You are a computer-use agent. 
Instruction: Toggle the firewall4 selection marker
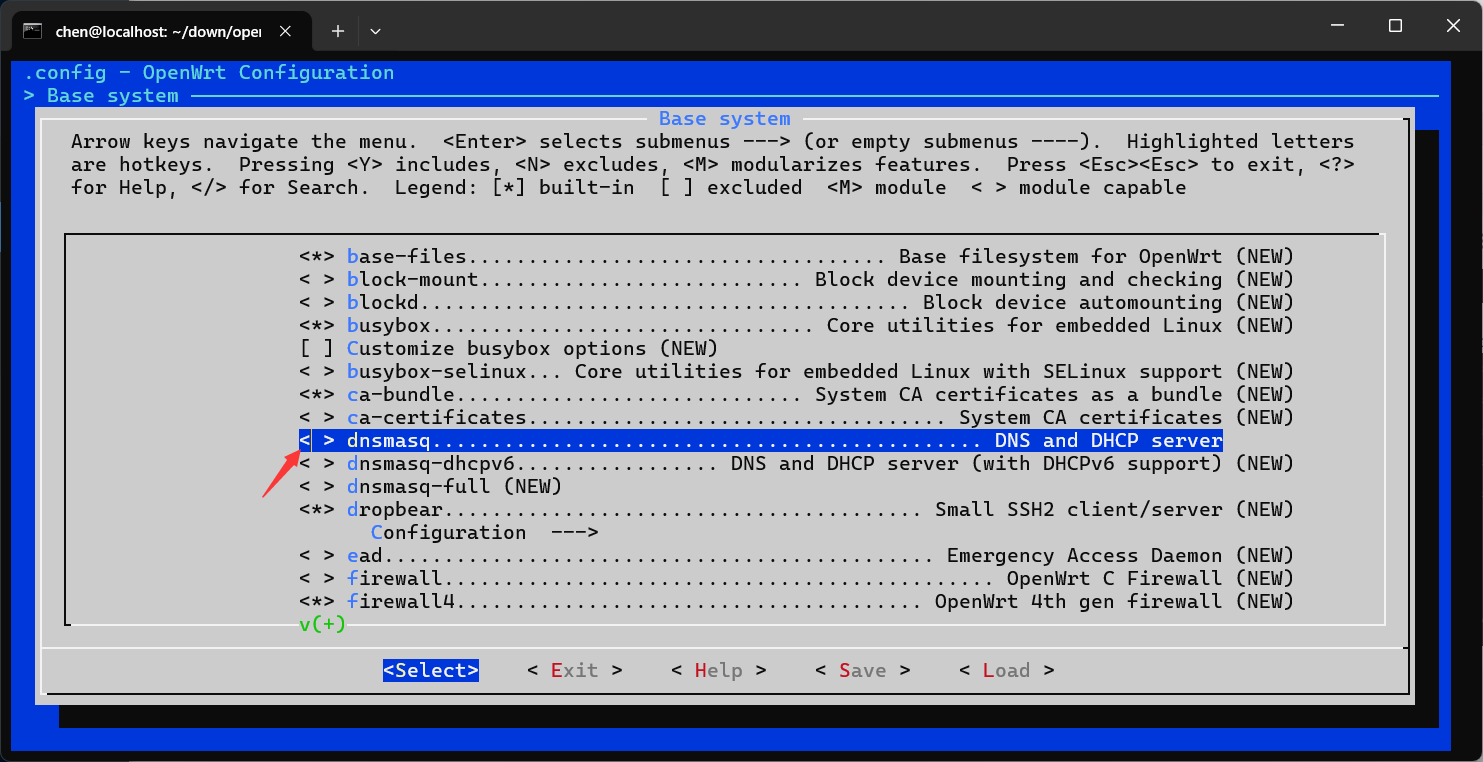point(317,602)
